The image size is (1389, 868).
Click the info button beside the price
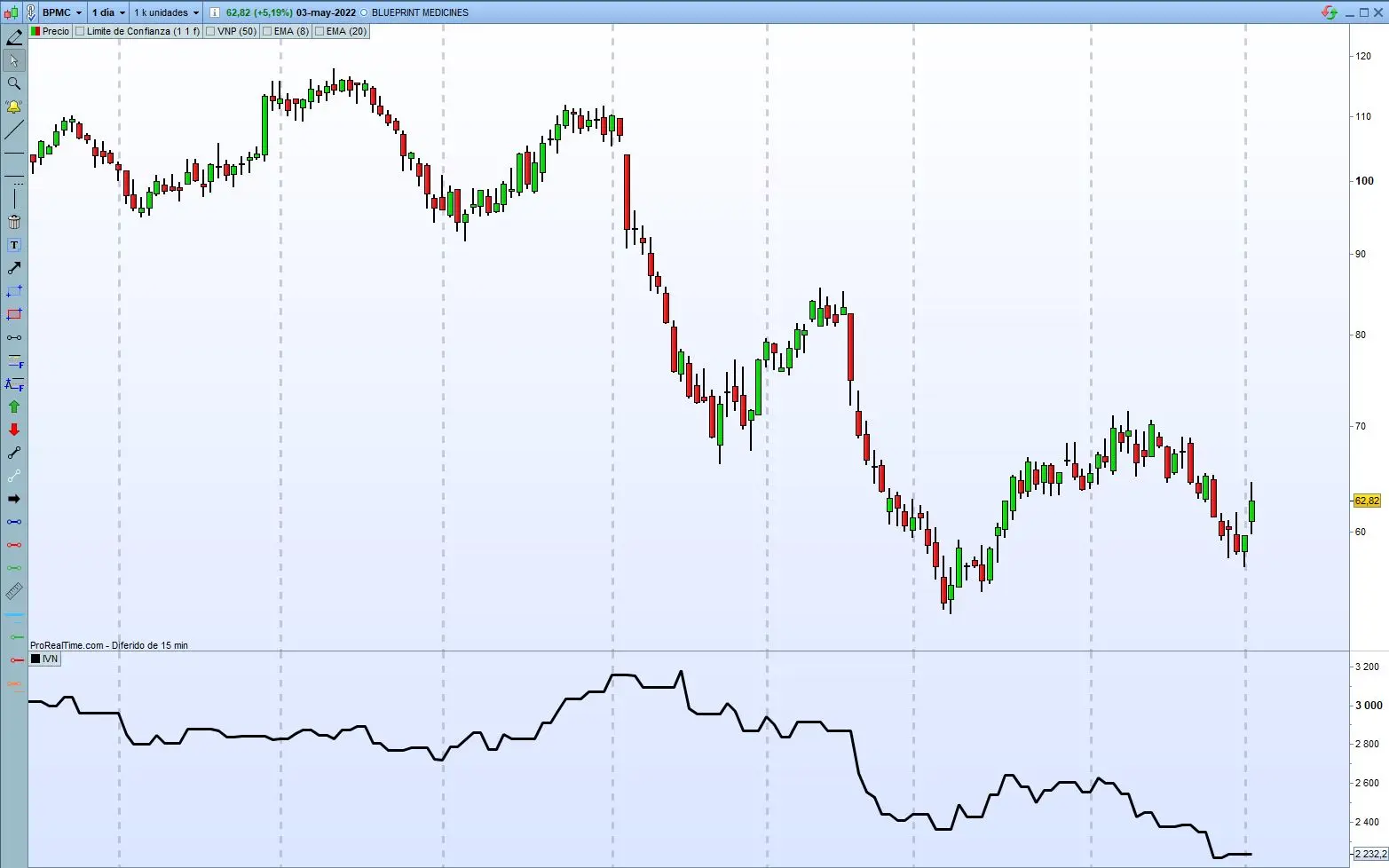(213, 12)
